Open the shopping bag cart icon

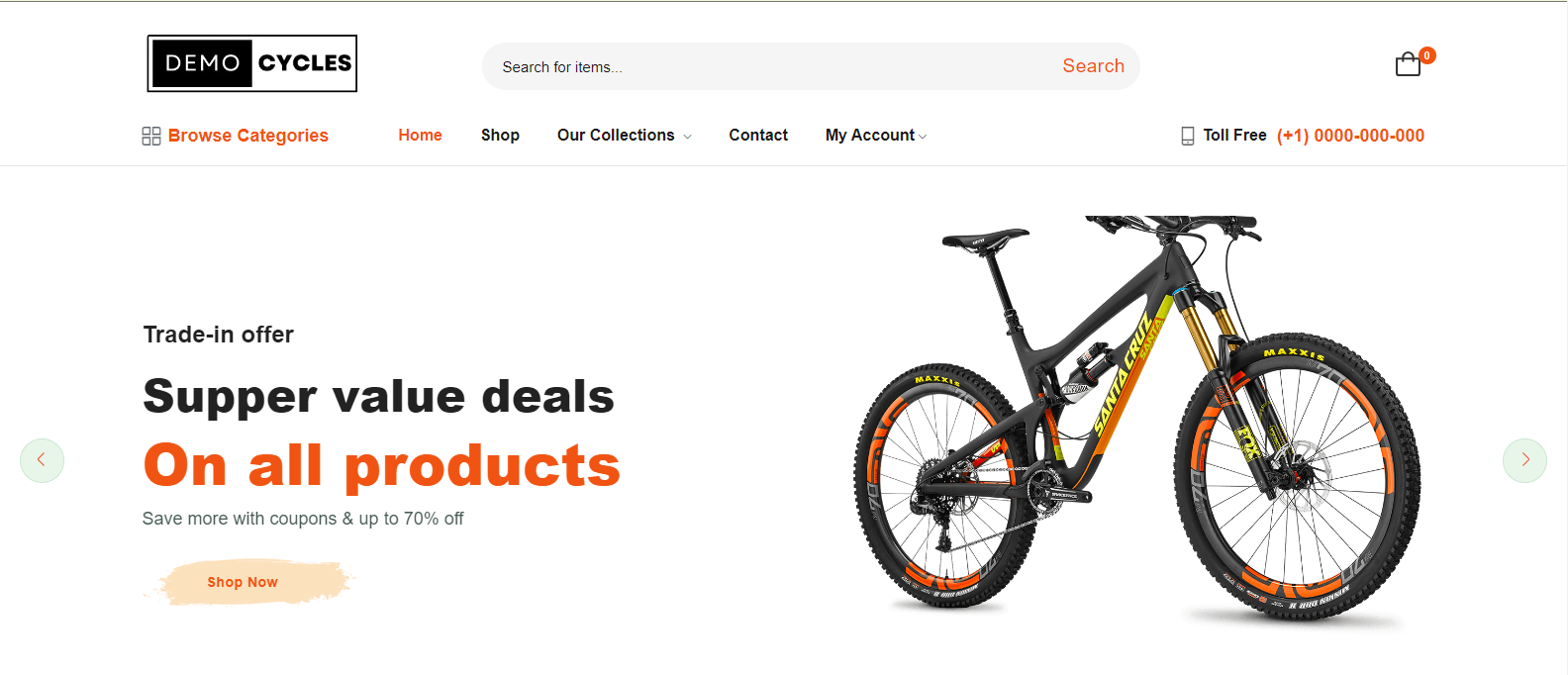coord(1408,65)
